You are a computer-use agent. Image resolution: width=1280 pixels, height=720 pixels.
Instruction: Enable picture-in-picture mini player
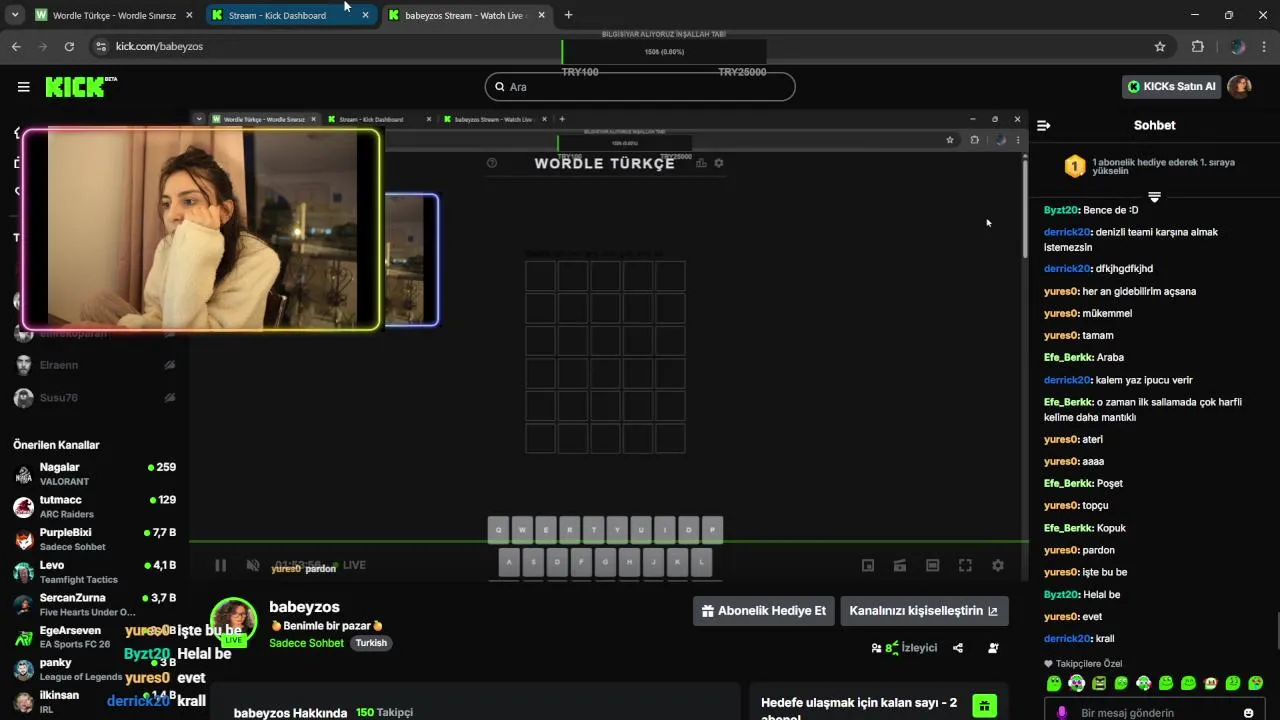pyautogui.click(x=868, y=565)
